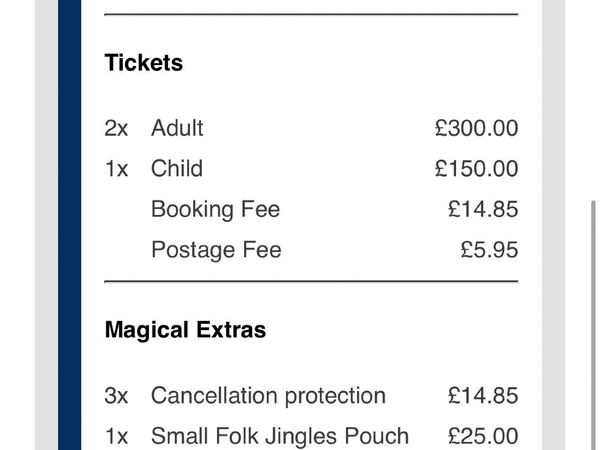Click the 2x quantity beside Adult
Screen dimensions: 600x450
click(116, 128)
